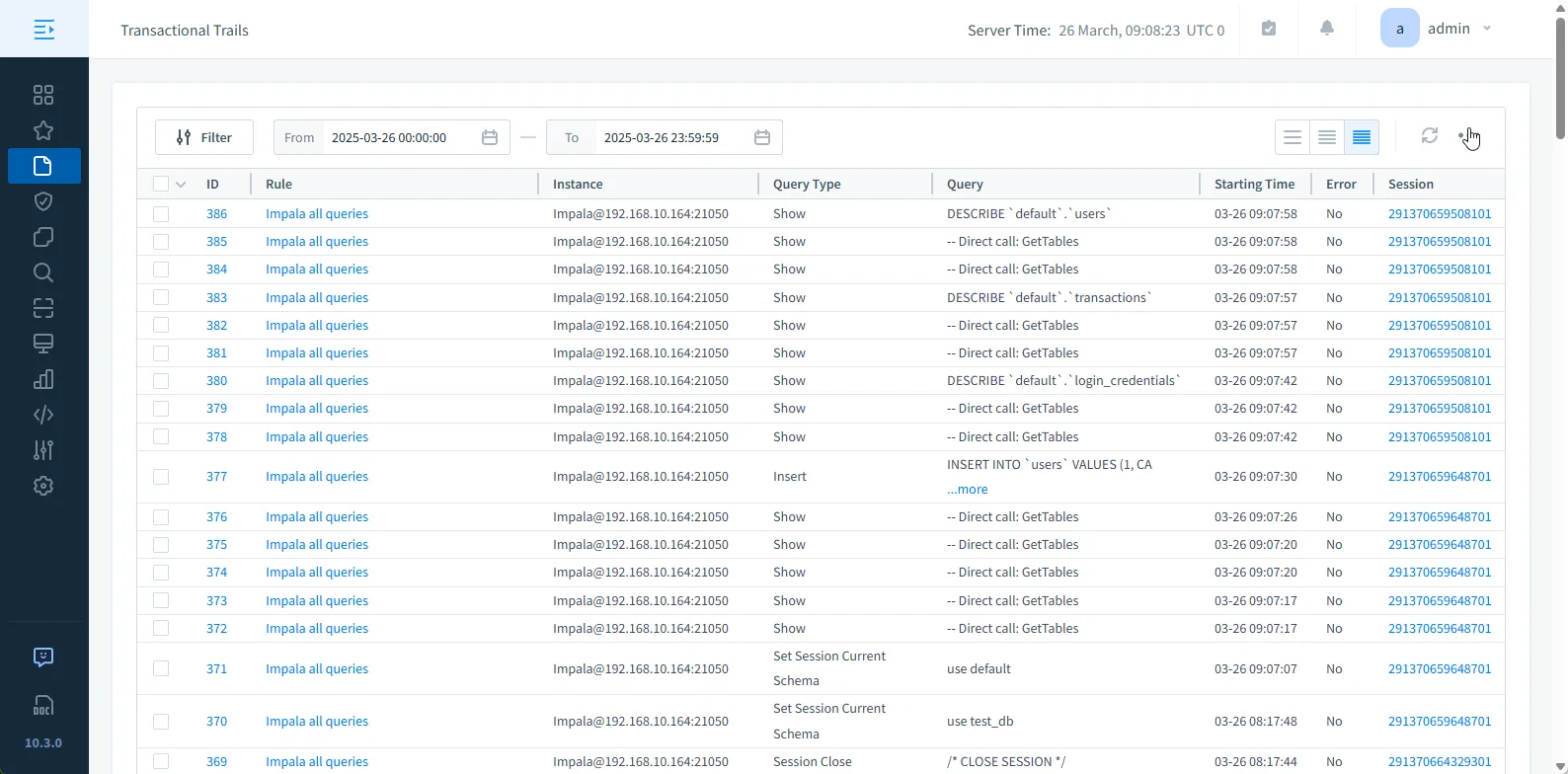This screenshot has height=774, width=1568.
Task: Expand the ...more link in INSERT query
Action: point(967,490)
